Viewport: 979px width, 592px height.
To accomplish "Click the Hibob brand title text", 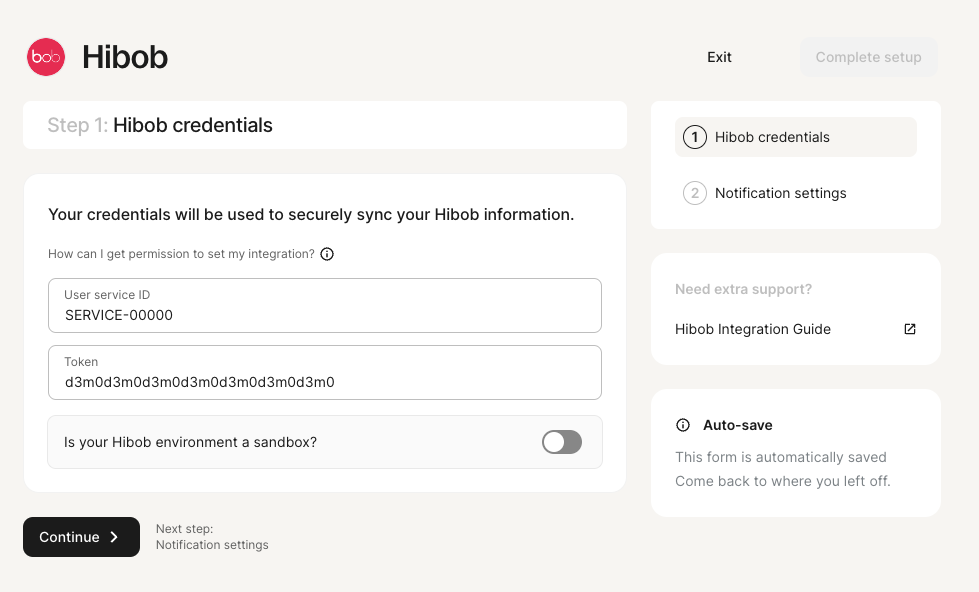I will (125, 57).
